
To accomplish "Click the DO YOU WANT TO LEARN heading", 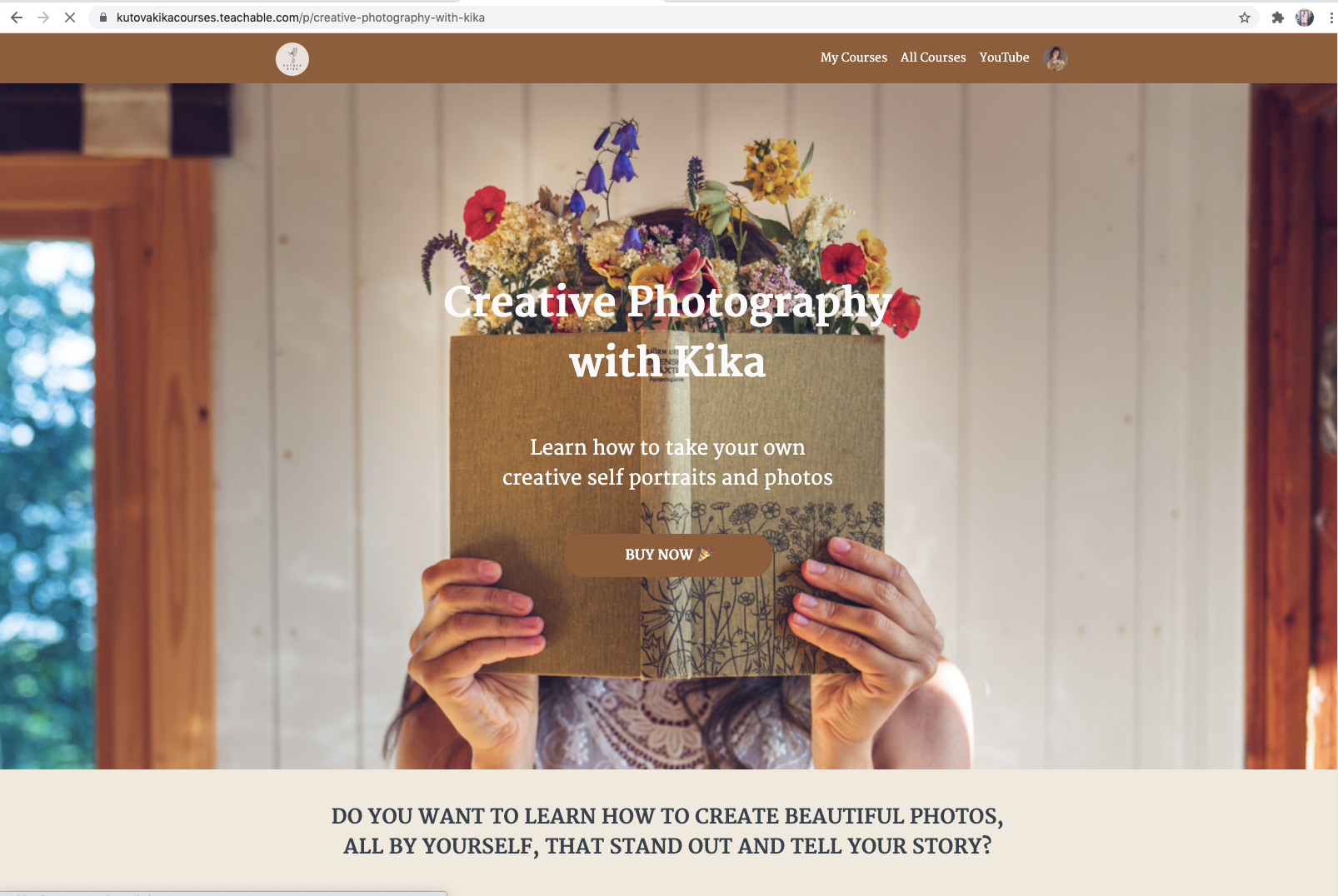I will click(x=668, y=831).
